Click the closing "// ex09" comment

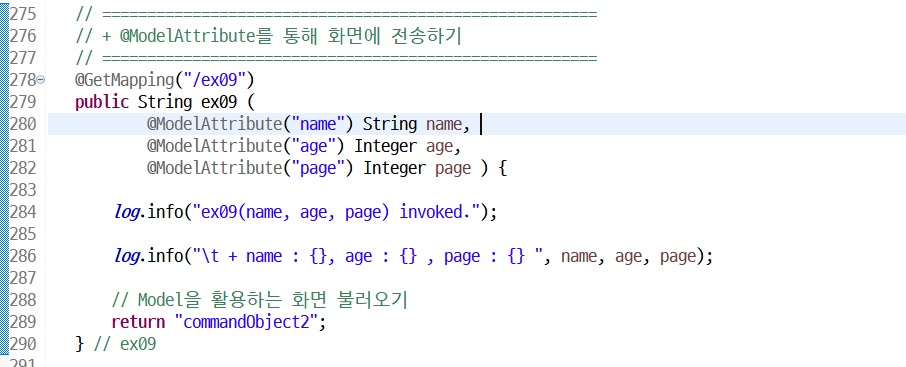pos(125,343)
